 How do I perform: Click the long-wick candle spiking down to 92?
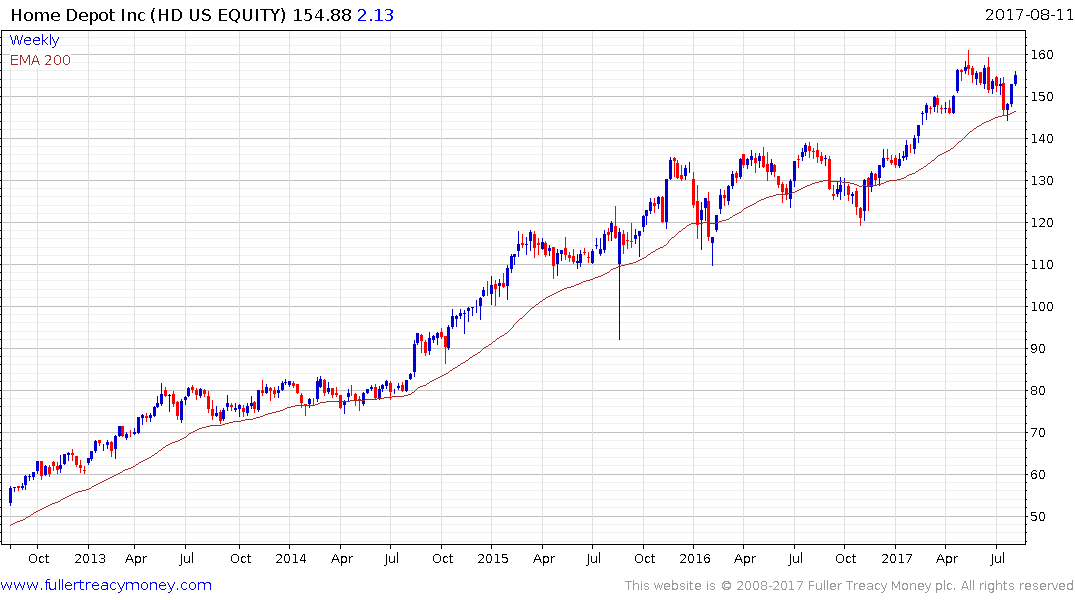click(620, 285)
